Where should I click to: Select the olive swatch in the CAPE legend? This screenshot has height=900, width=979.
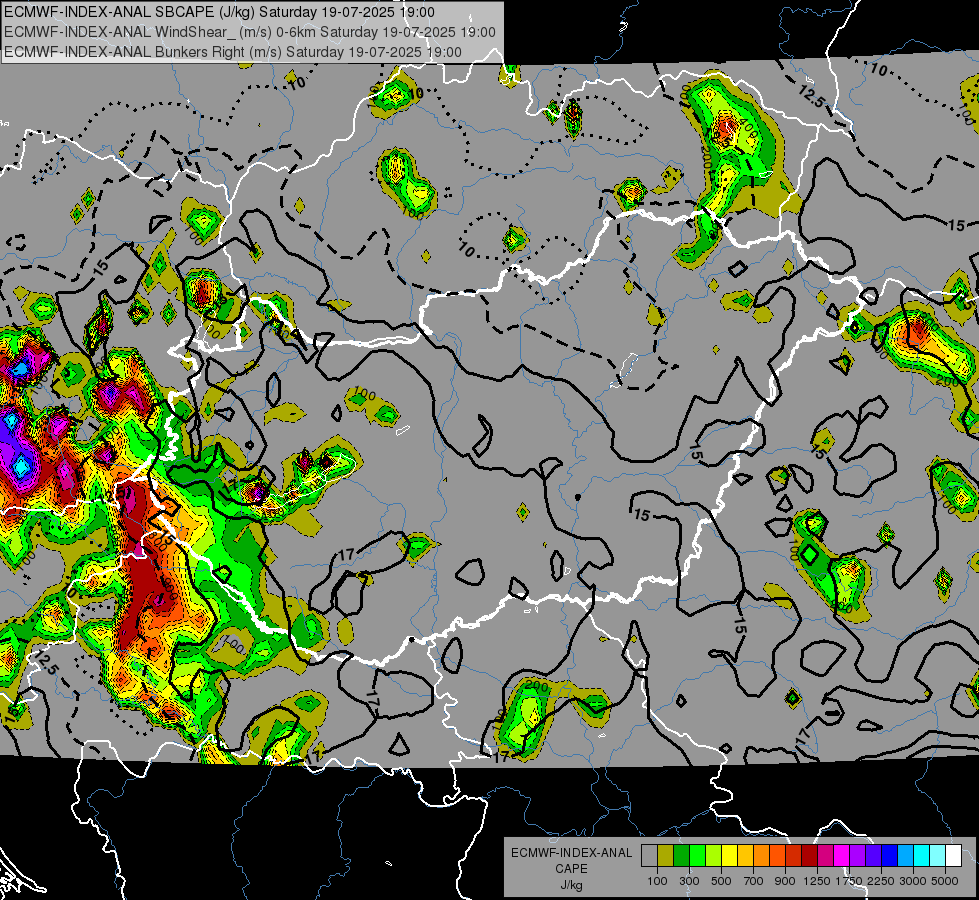(666, 855)
